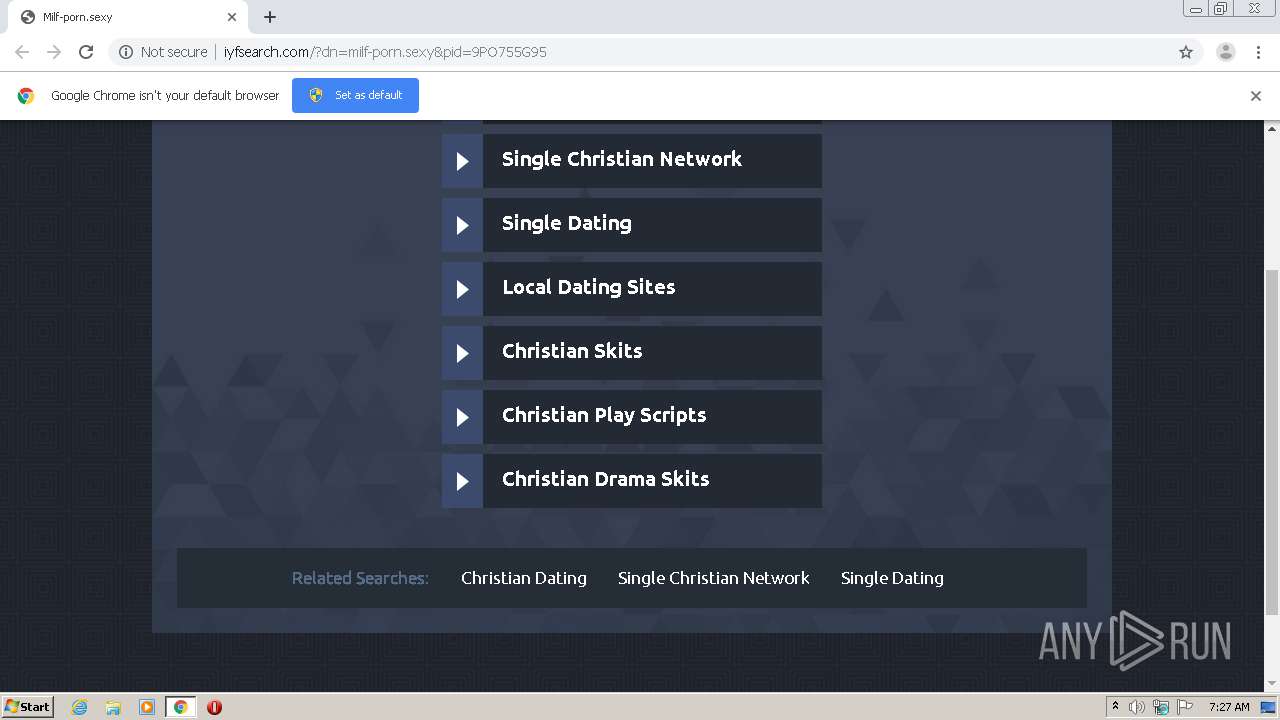Select the Milf-porn.sexy browser tab
This screenshot has height=720, width=1280.
tap(128, 17)
